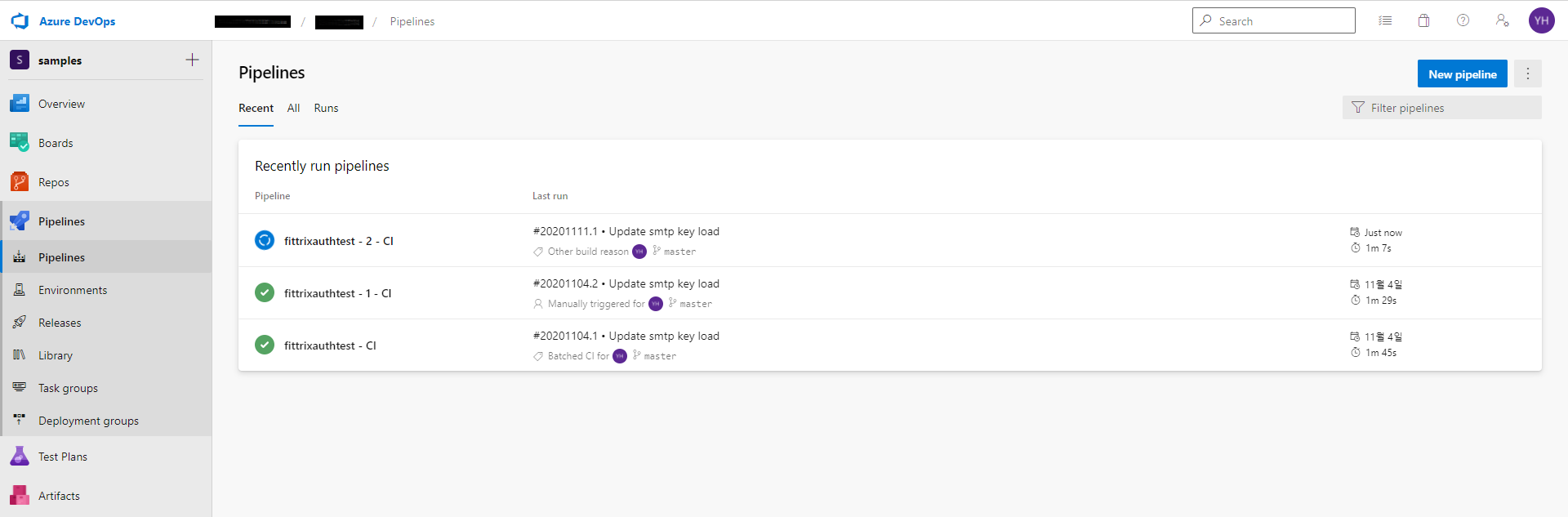Viewport: 1568px width, 517px height.
Task: Switch to the All tab
Action: pyautogui.click(x=293, y=108)
